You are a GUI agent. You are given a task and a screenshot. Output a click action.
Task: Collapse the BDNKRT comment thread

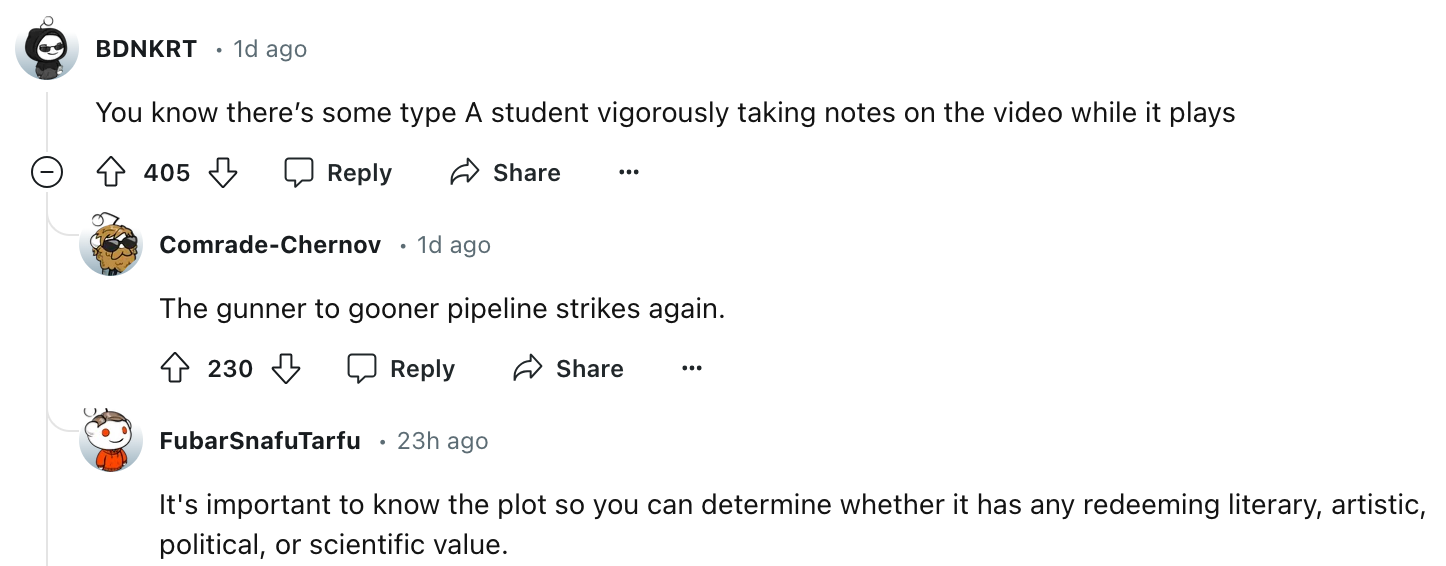tap(46, 174)
